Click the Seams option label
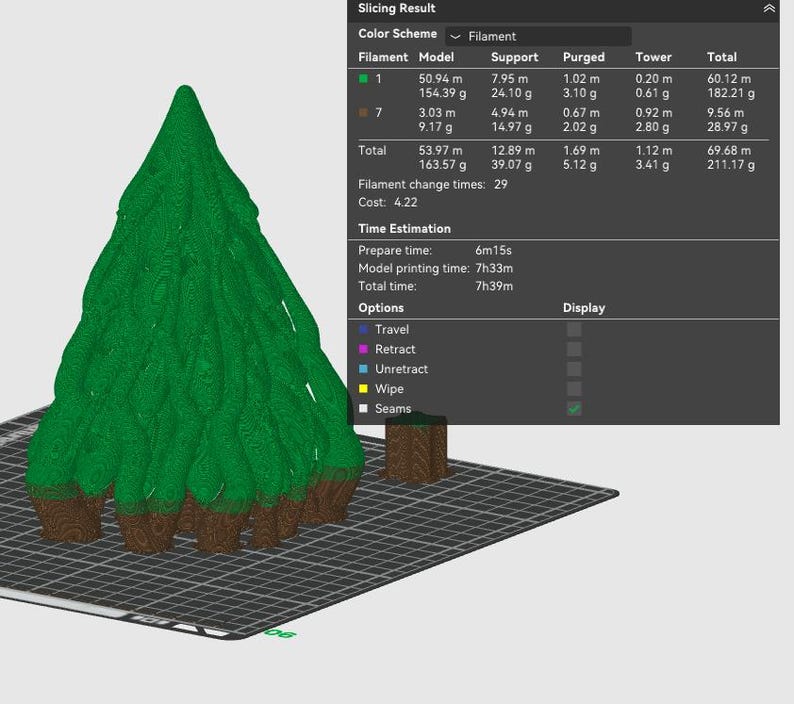Screen dimensions: 794x704 (x=392, y=409)
